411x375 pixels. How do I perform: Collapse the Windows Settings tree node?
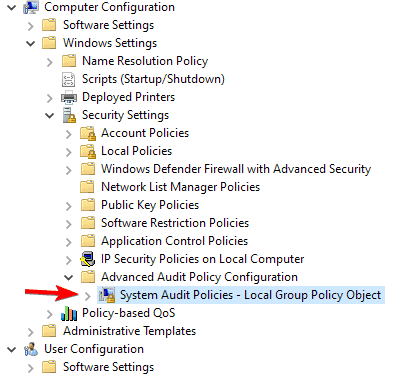pos(31,43)
